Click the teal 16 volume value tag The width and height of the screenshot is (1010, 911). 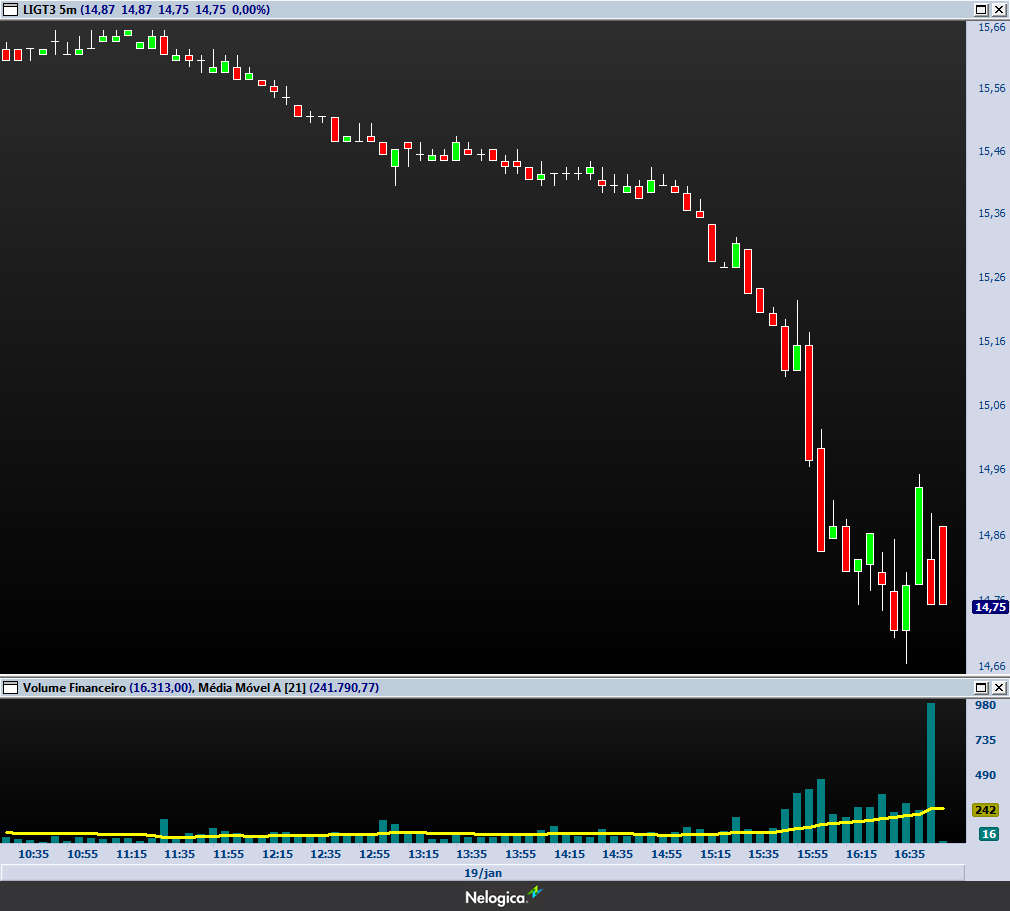(x=988, y=834)
